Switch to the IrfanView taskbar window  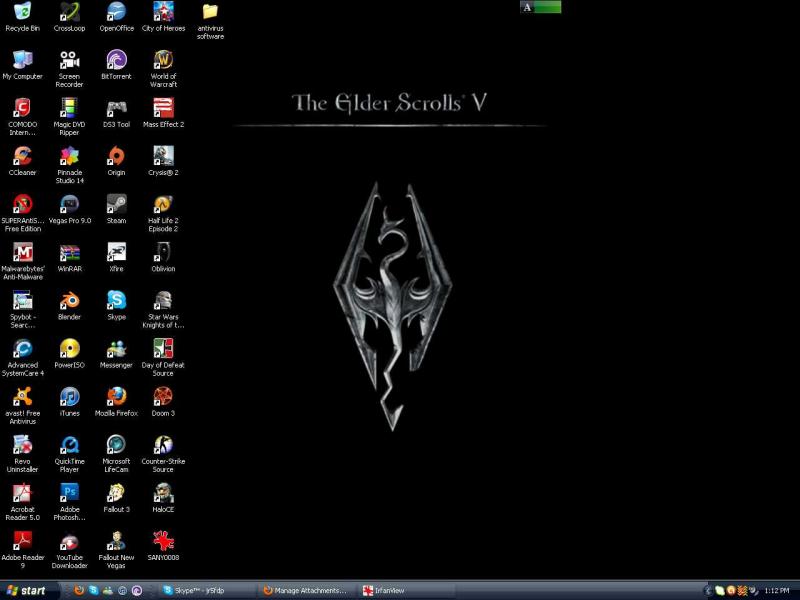[x=407, y=590]
